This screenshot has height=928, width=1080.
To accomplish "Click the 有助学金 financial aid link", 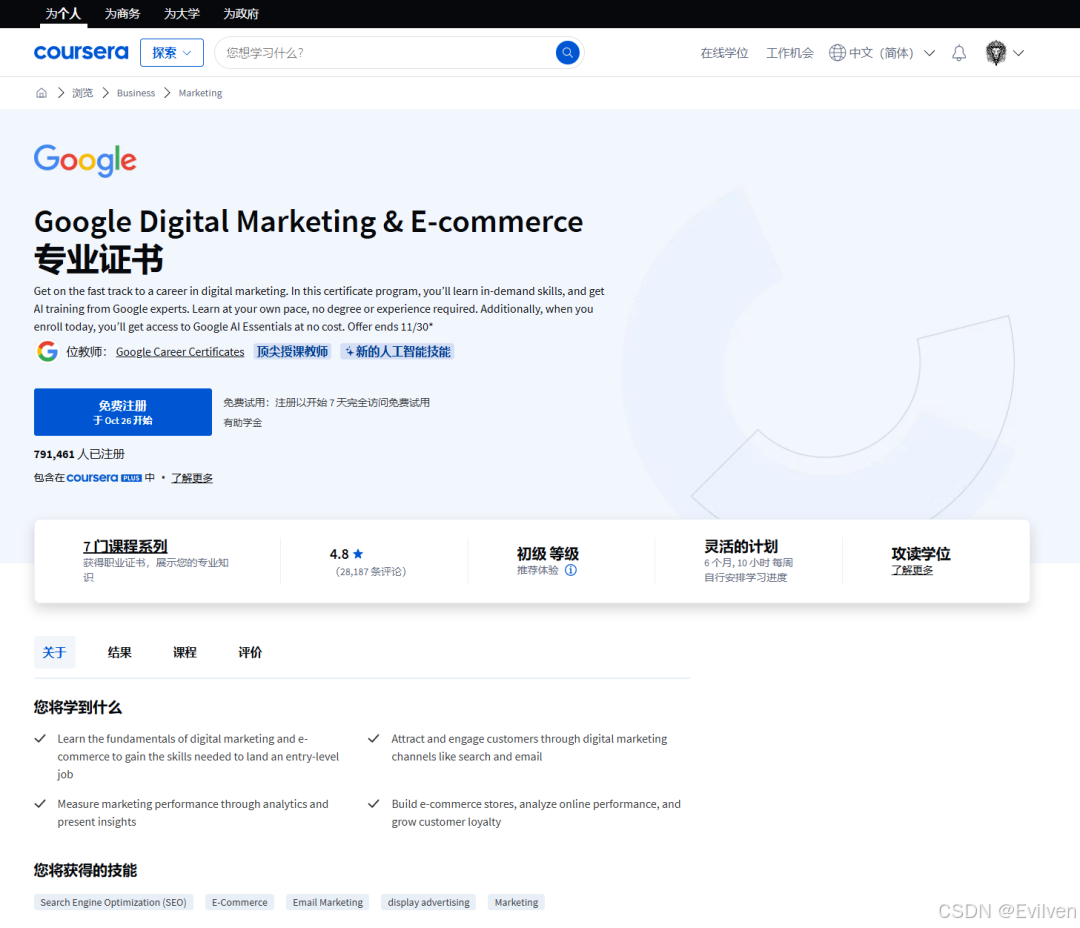I will (242, 423).
